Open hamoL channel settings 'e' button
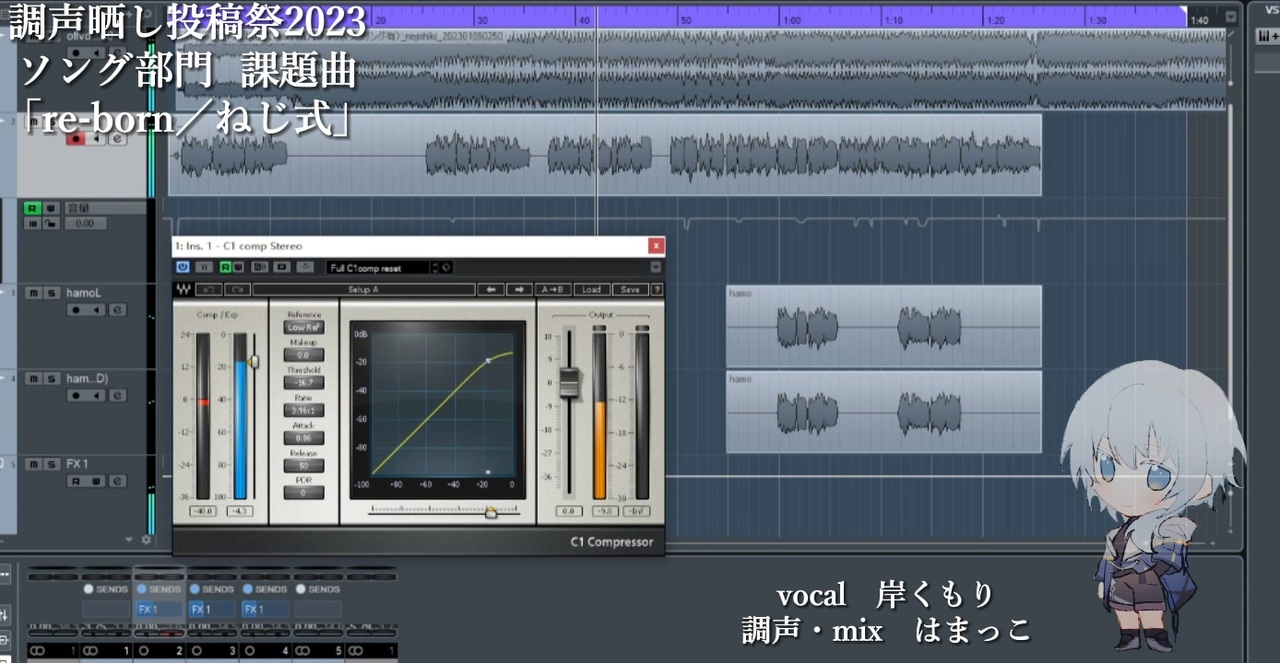Screen dimensions: 1280x663 coord(118,310)
